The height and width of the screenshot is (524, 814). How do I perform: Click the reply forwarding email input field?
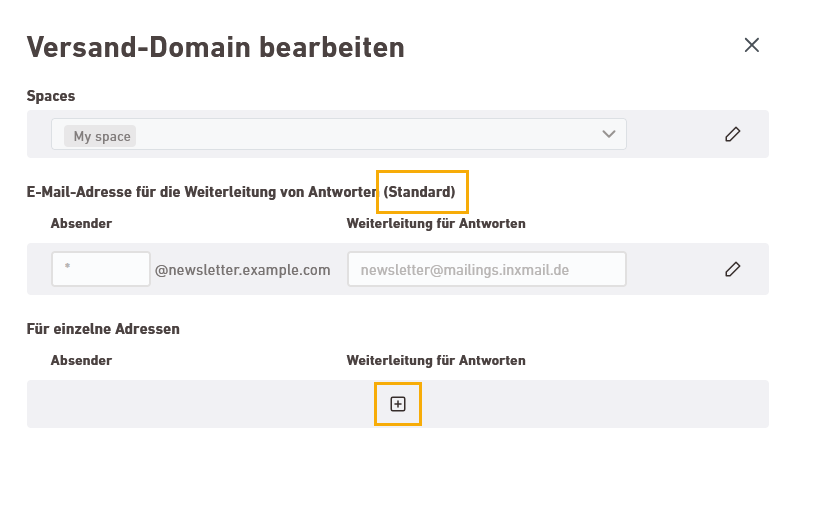point(487,269)
